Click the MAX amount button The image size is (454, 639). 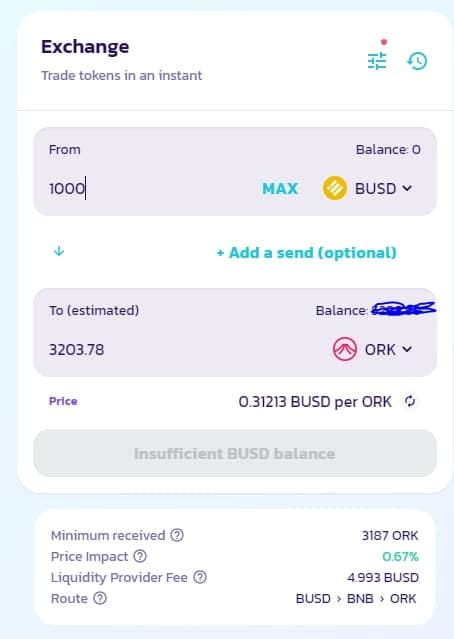tap(280, 189)
